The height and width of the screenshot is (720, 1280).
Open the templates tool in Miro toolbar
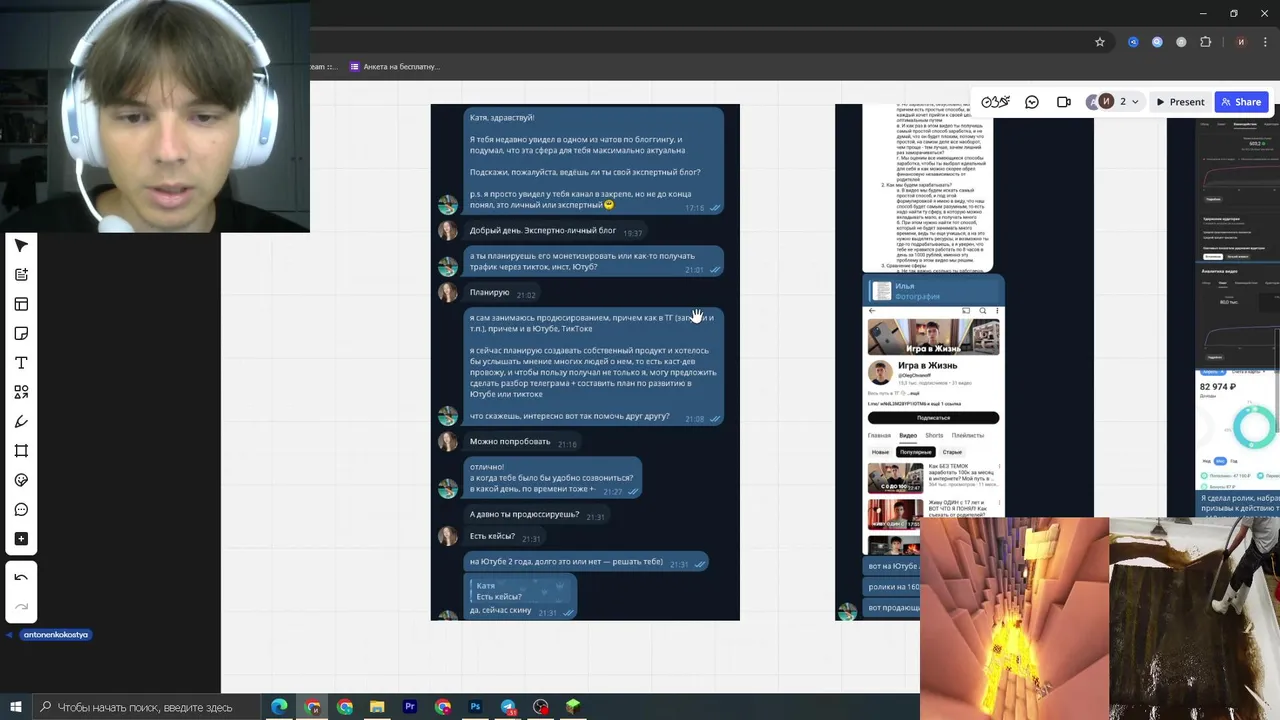tap(21, 304)
